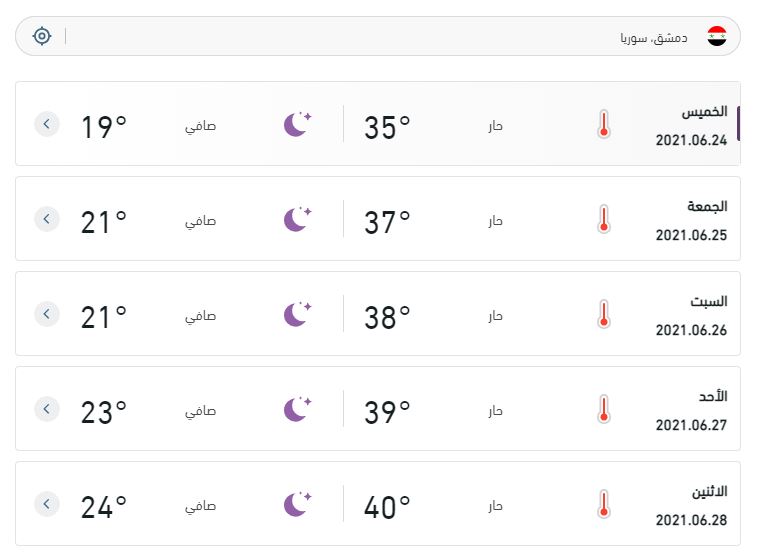
Task: Open the Sunday 2021.06.27 date text
Action: (691, 425)
